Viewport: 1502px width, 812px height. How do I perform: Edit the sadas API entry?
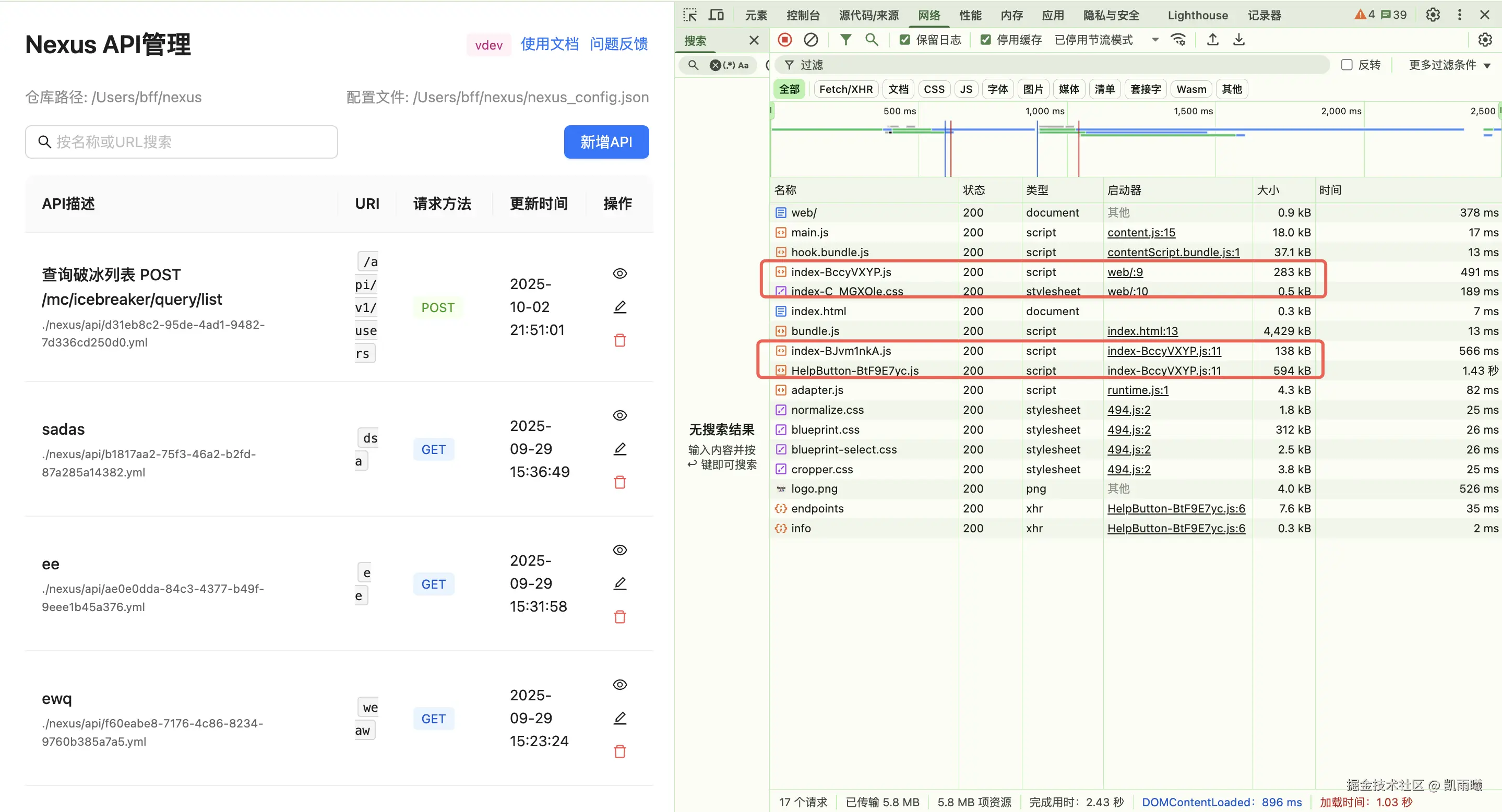(620, 449)
